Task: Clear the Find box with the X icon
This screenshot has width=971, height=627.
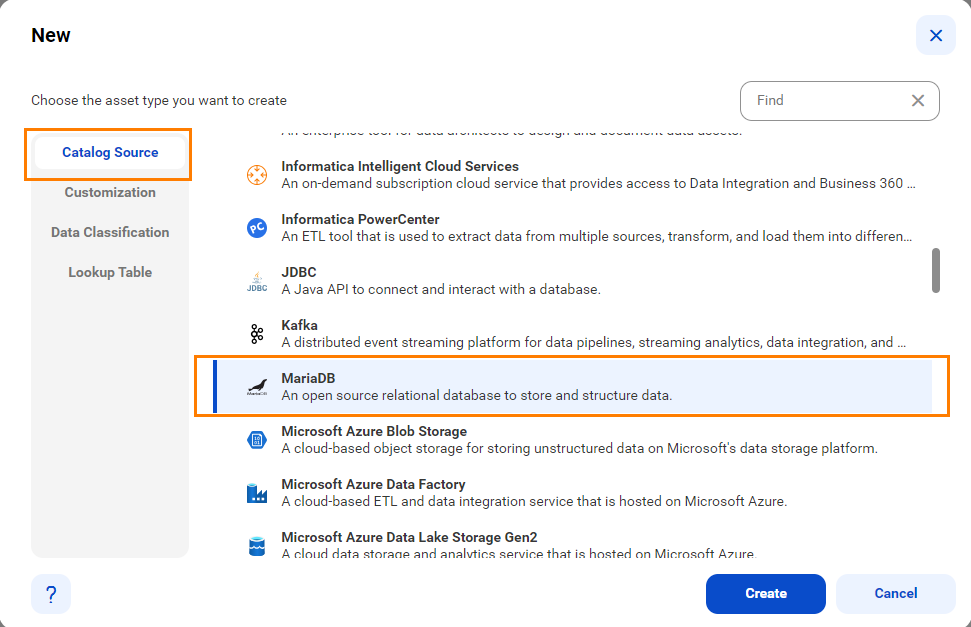Action: coord(918,100)
